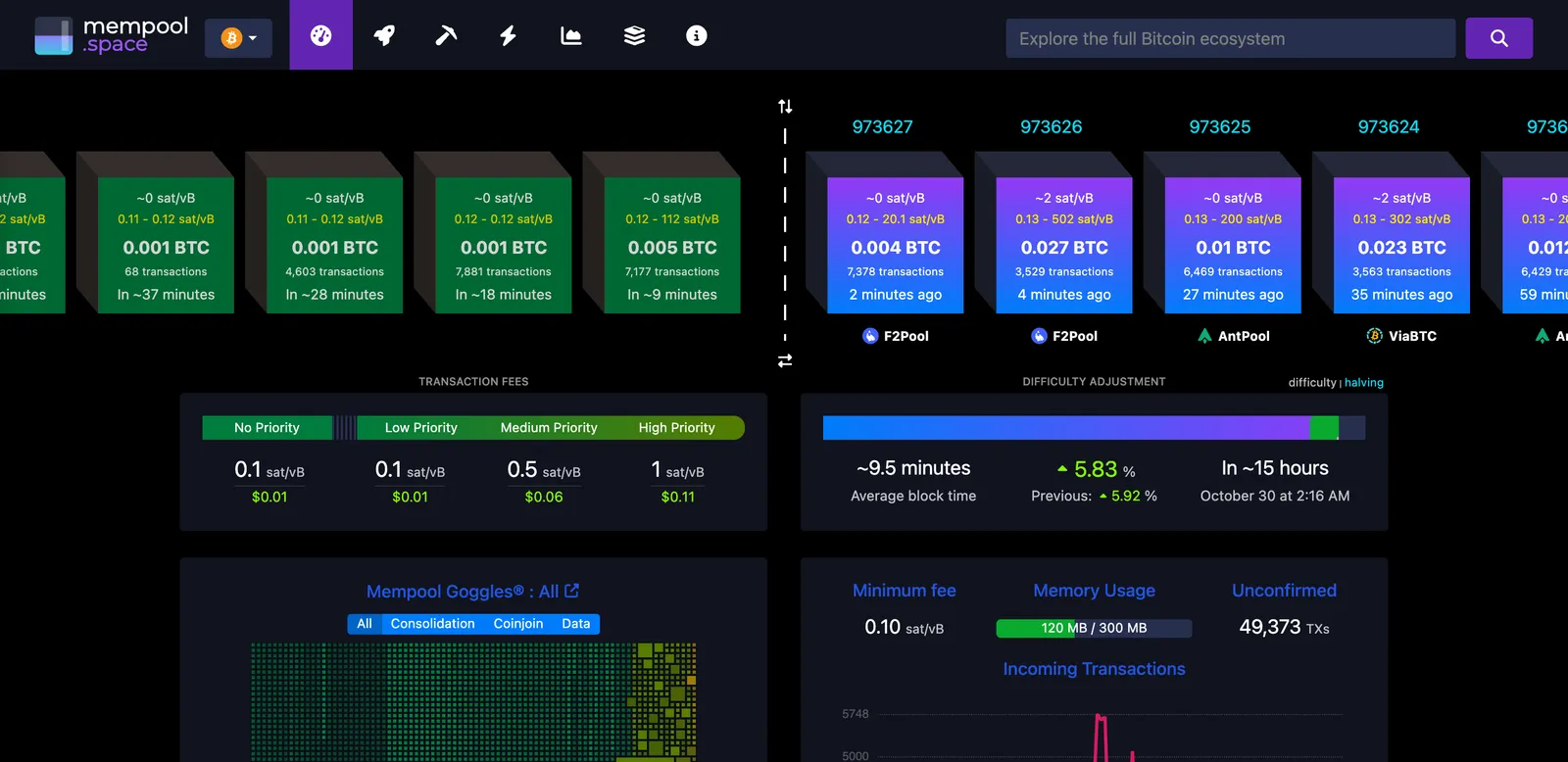Click the vertical swap arrows icon above the blockchain divider
The height and width of the screenshot is (762, 1568).
pos(785,106)
